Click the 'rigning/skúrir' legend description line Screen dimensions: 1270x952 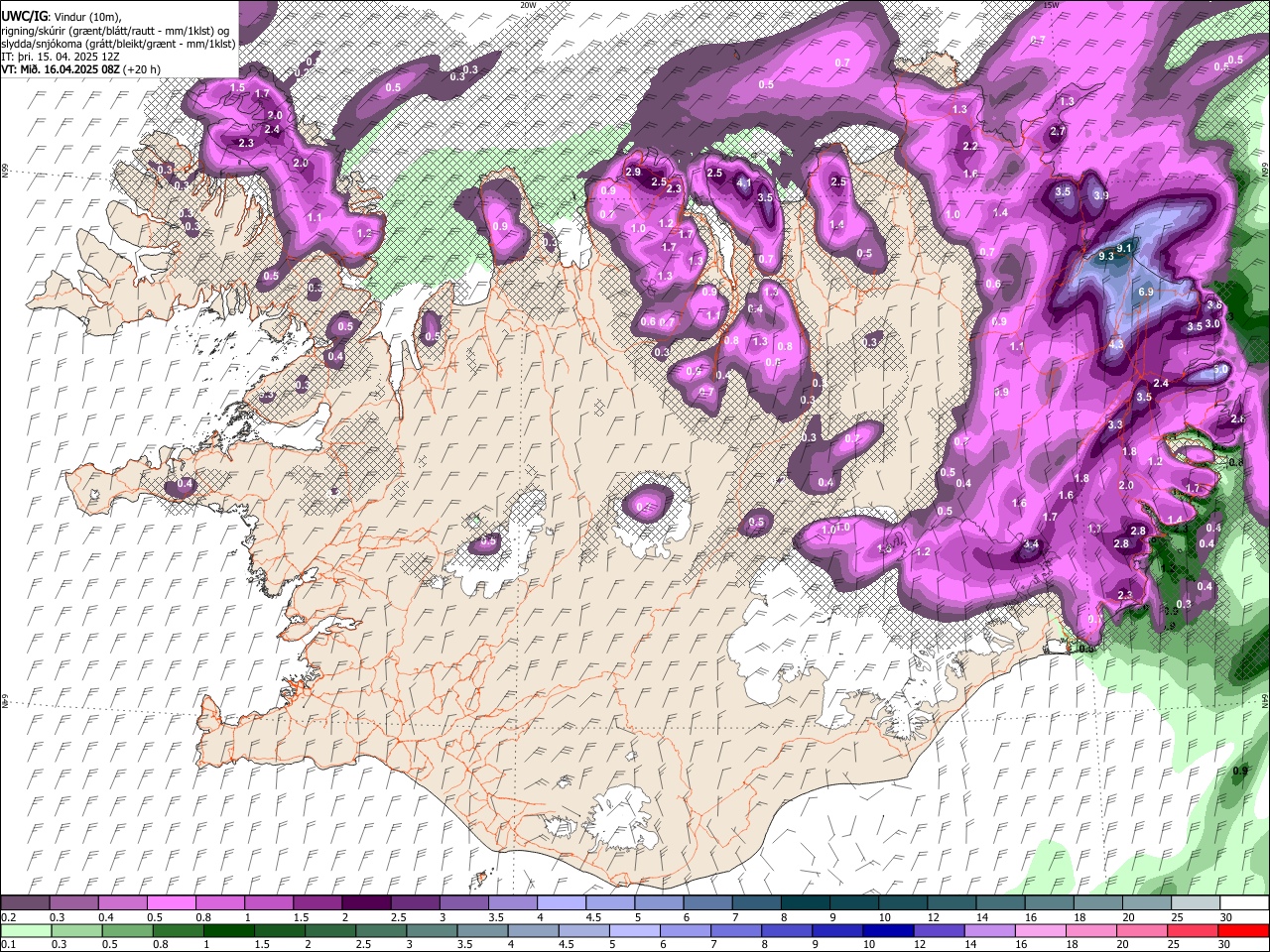[117, 31]
